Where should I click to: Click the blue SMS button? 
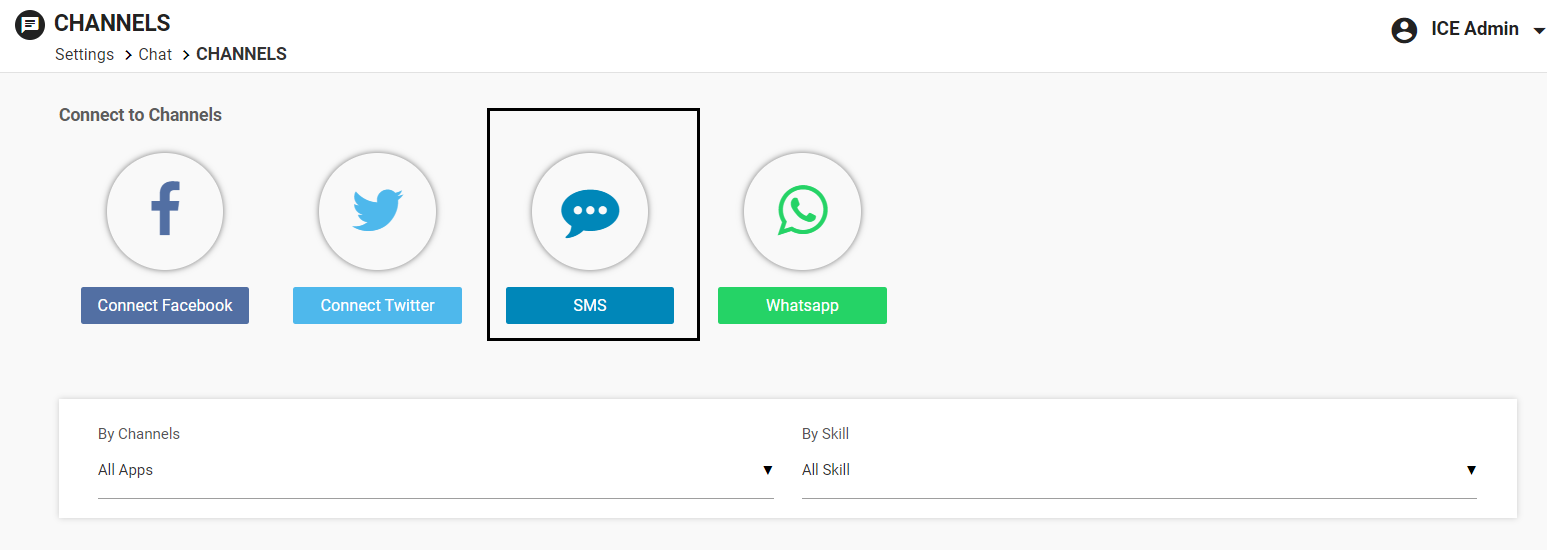tap(590, 306)
